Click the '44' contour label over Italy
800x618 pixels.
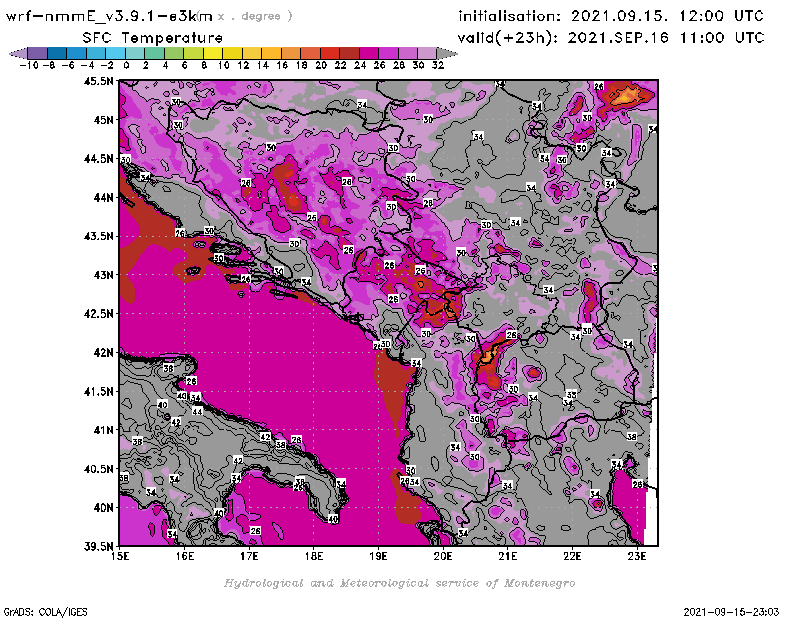point(197,411)
